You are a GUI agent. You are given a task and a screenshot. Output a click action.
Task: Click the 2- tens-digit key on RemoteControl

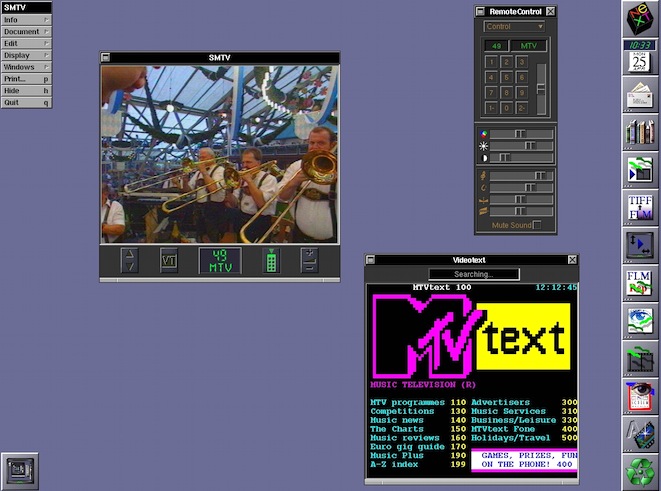tap(521, 108)
